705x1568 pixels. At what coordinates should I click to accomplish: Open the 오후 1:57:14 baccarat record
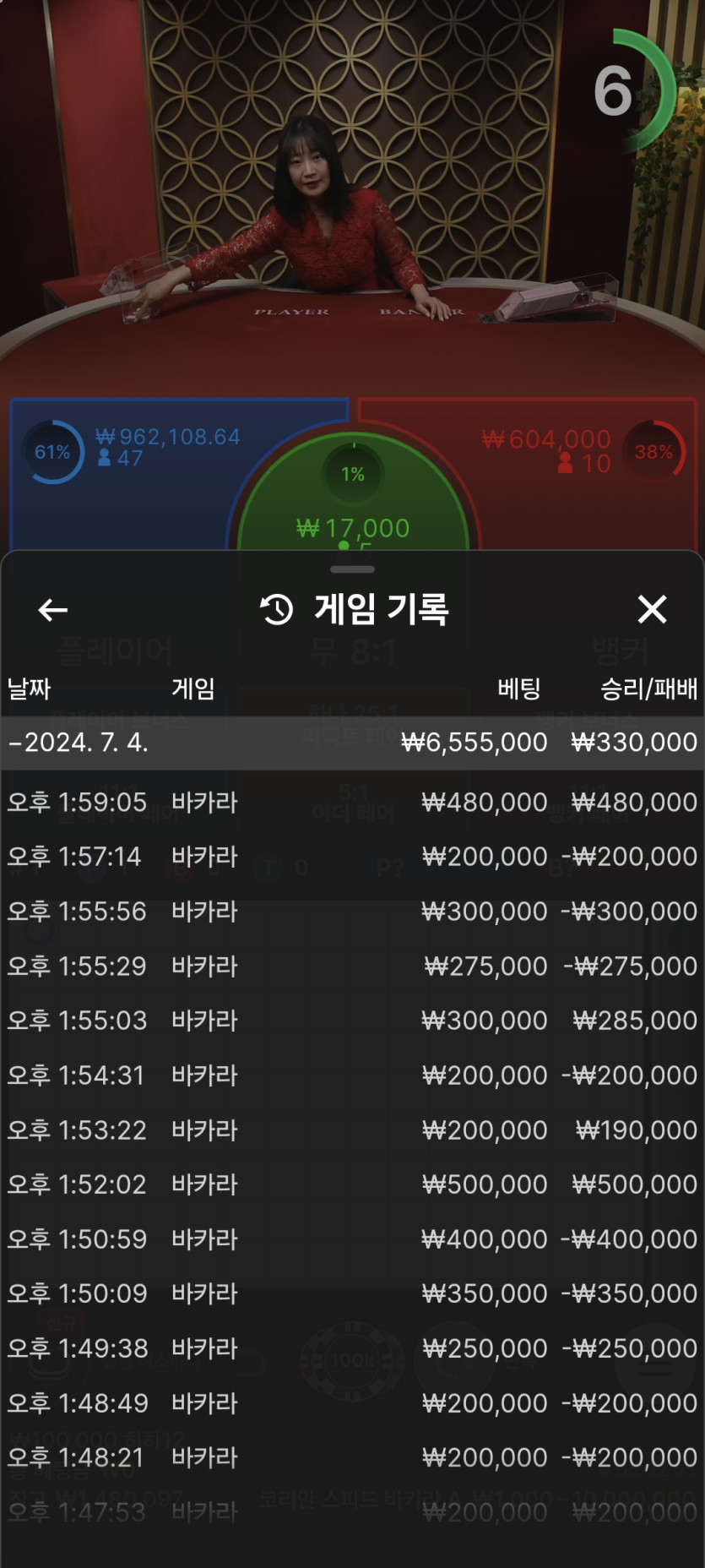tap(352, 857)
